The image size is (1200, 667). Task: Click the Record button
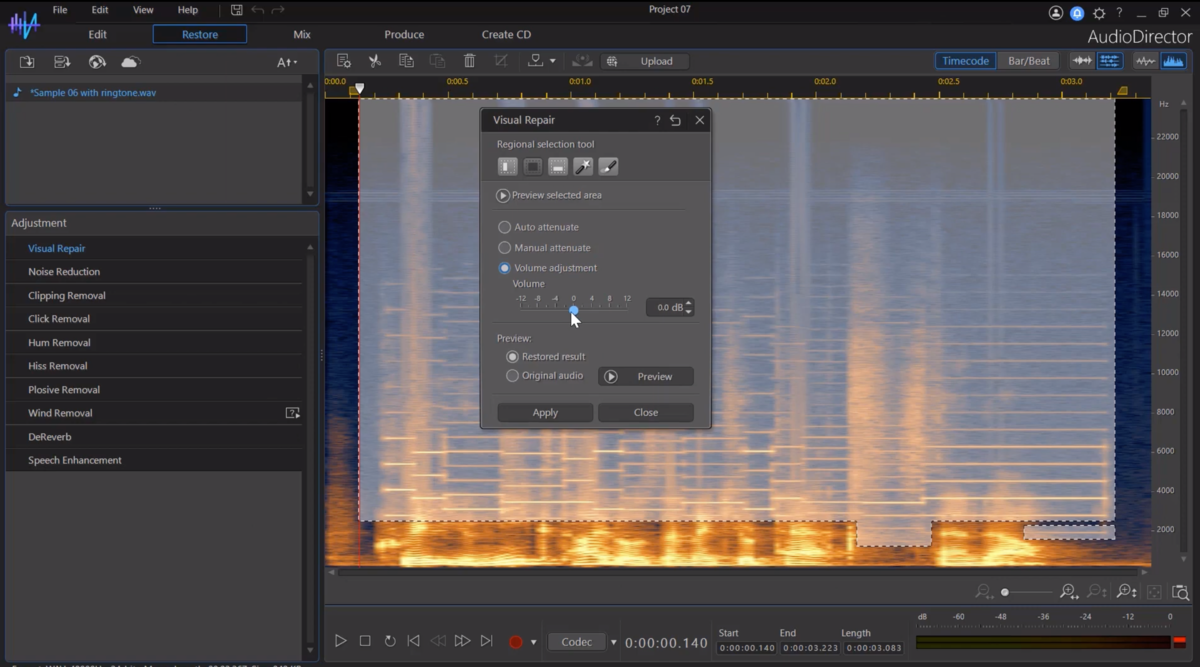pos(516,642)
